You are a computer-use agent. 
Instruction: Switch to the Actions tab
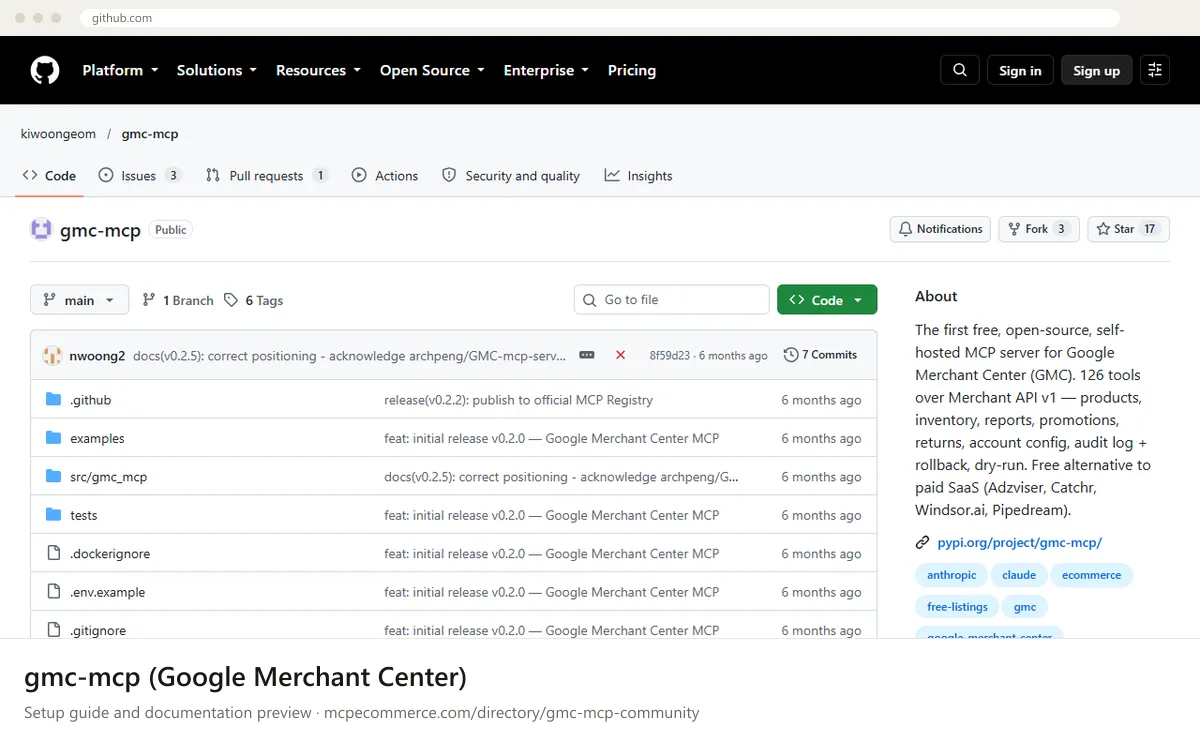tap(385, 176)
